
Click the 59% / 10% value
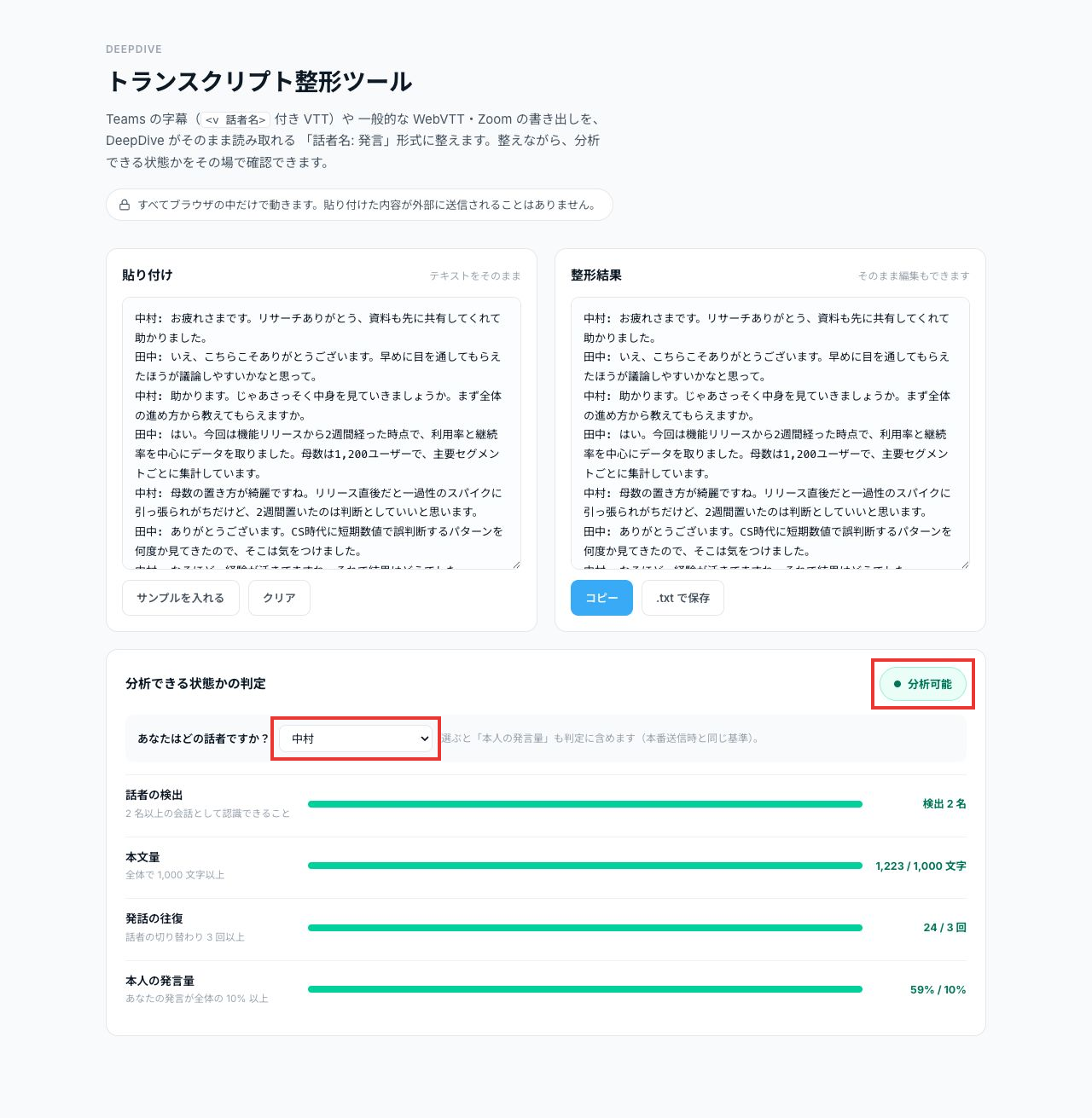click(938, 989)
